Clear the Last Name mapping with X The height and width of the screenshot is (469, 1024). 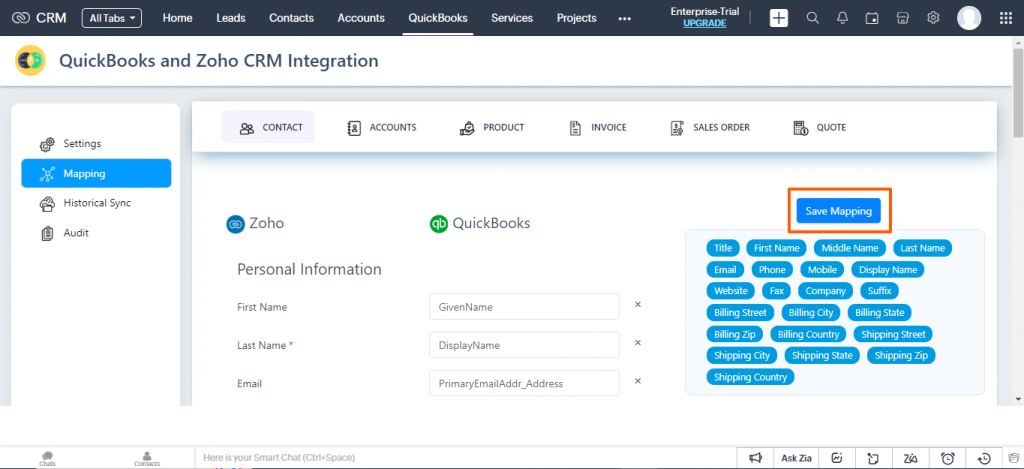point(638,343)
